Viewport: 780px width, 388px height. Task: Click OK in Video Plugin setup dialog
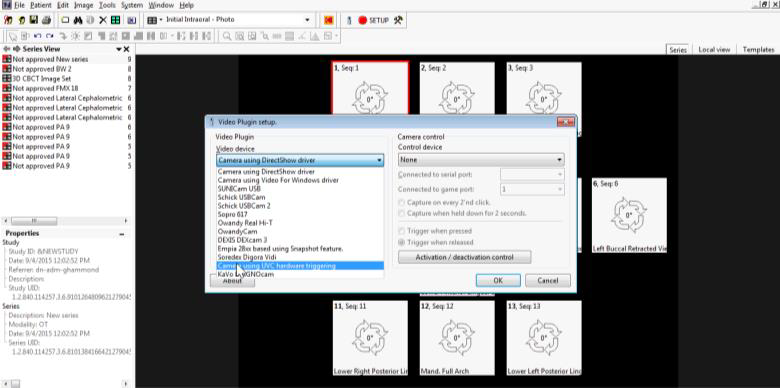point(498,281)
